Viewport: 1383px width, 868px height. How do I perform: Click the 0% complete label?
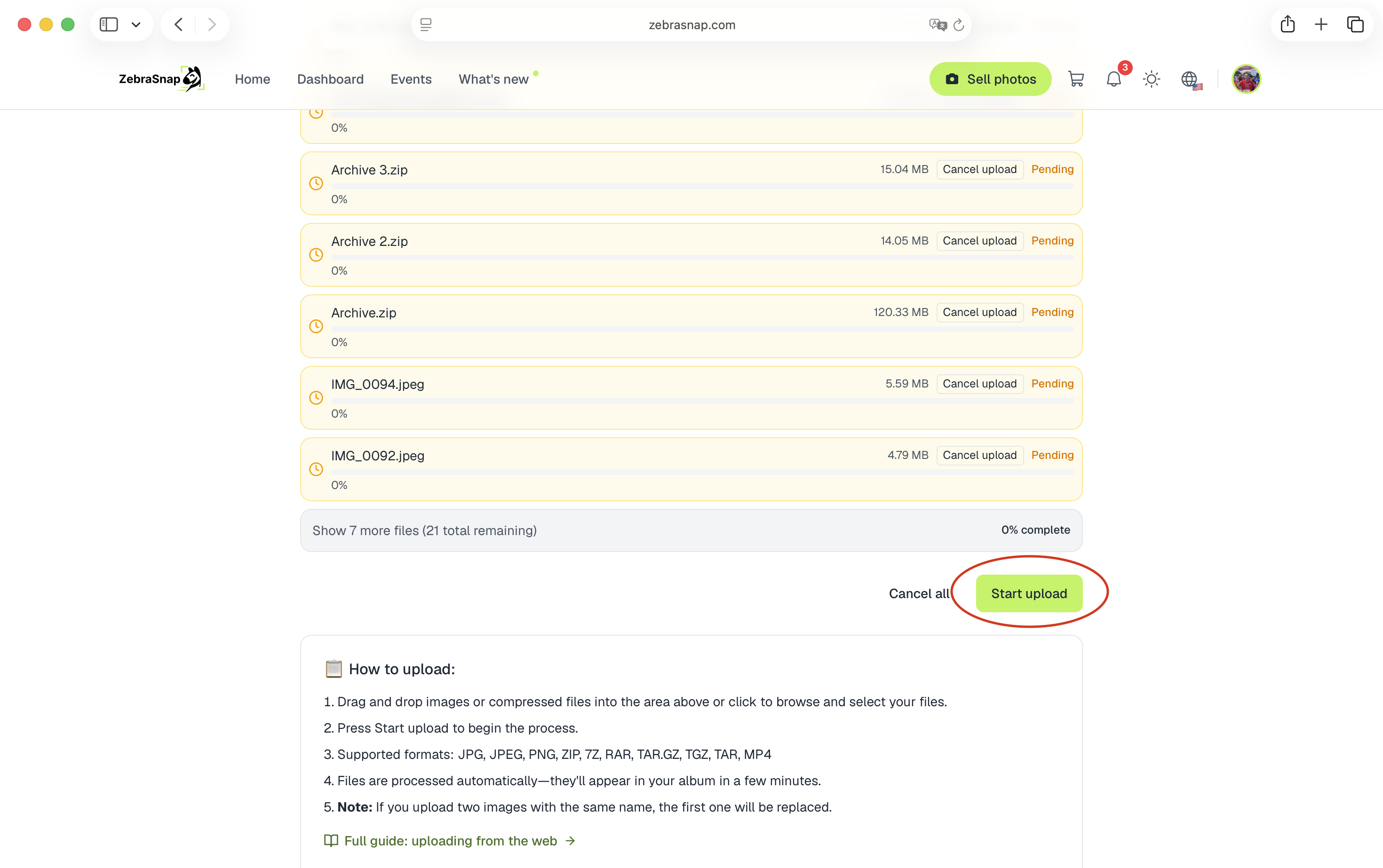point(1035,530)
